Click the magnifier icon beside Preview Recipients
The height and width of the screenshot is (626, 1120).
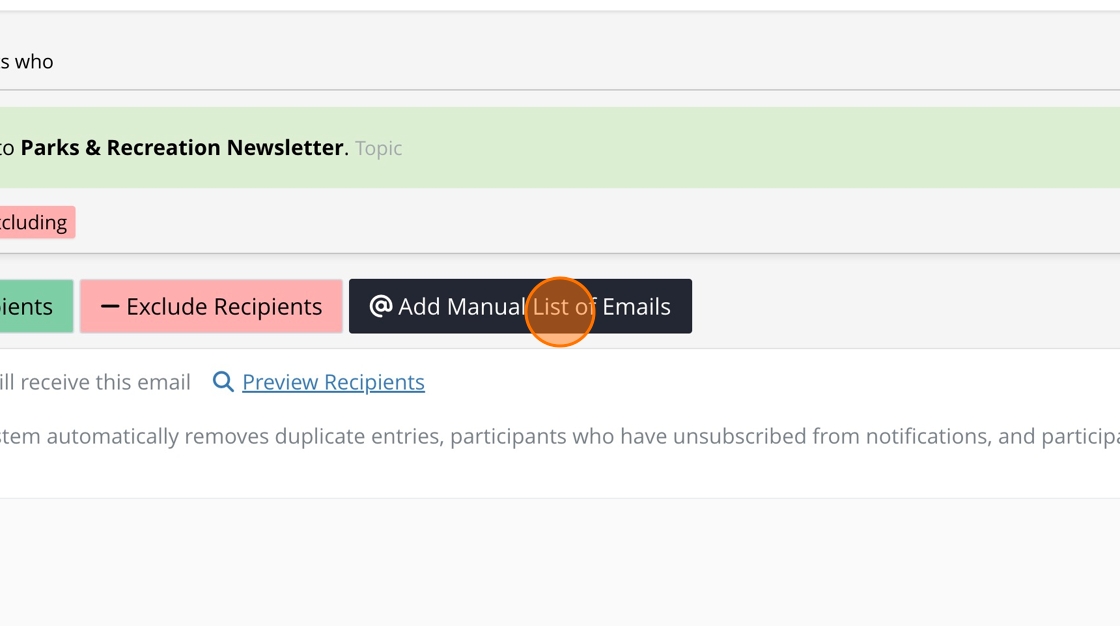tap(223, 382)
